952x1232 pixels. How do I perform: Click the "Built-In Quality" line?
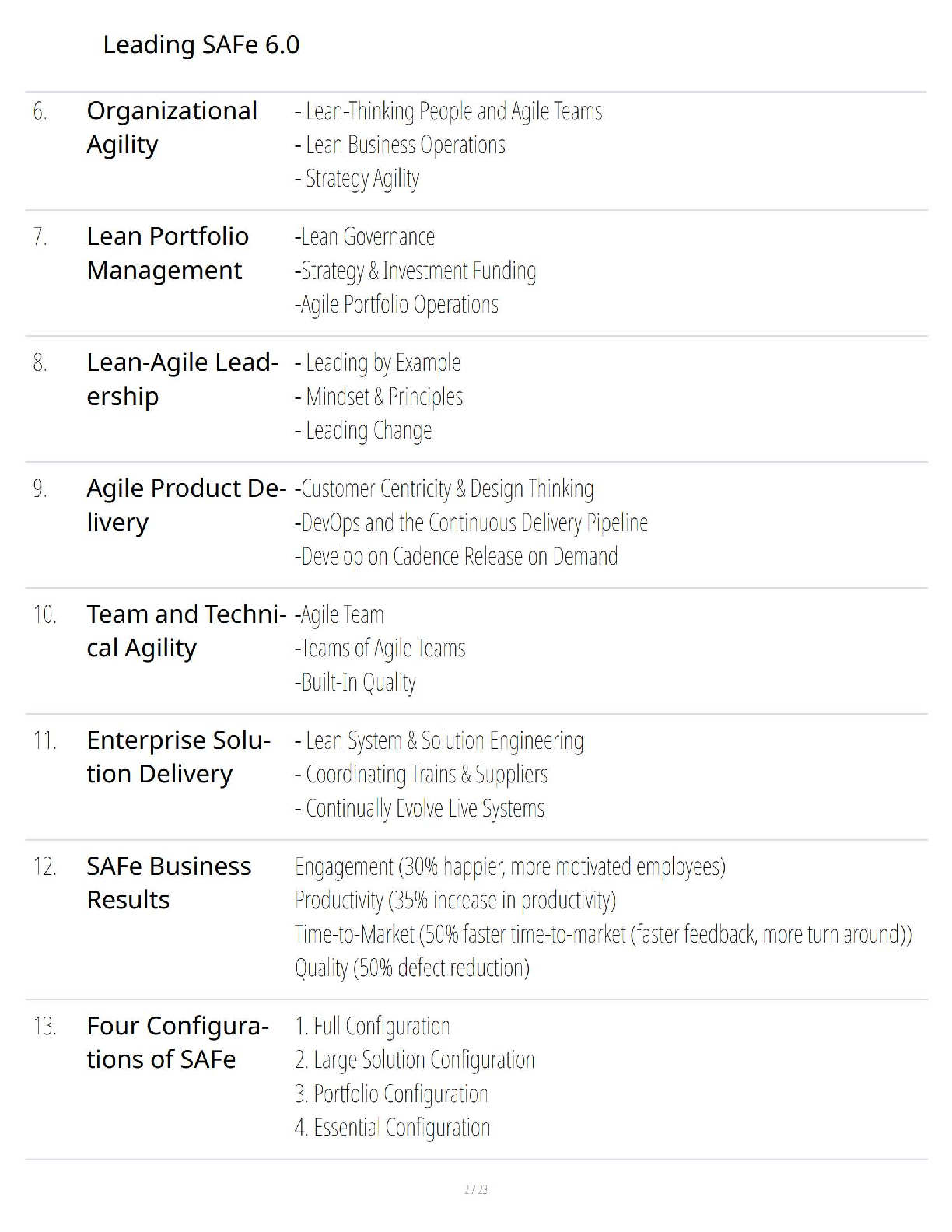(355, 683)
